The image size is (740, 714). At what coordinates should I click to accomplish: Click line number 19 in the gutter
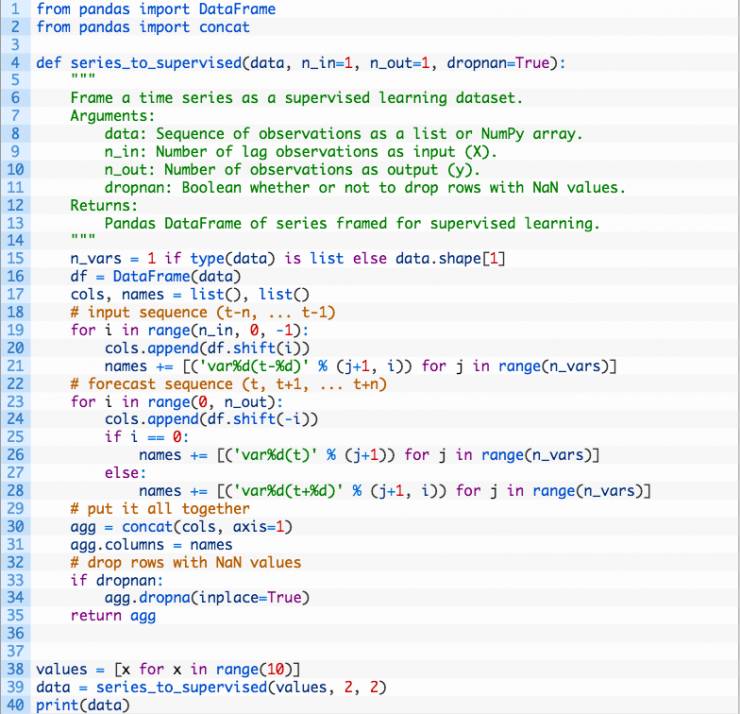(15, 330)
